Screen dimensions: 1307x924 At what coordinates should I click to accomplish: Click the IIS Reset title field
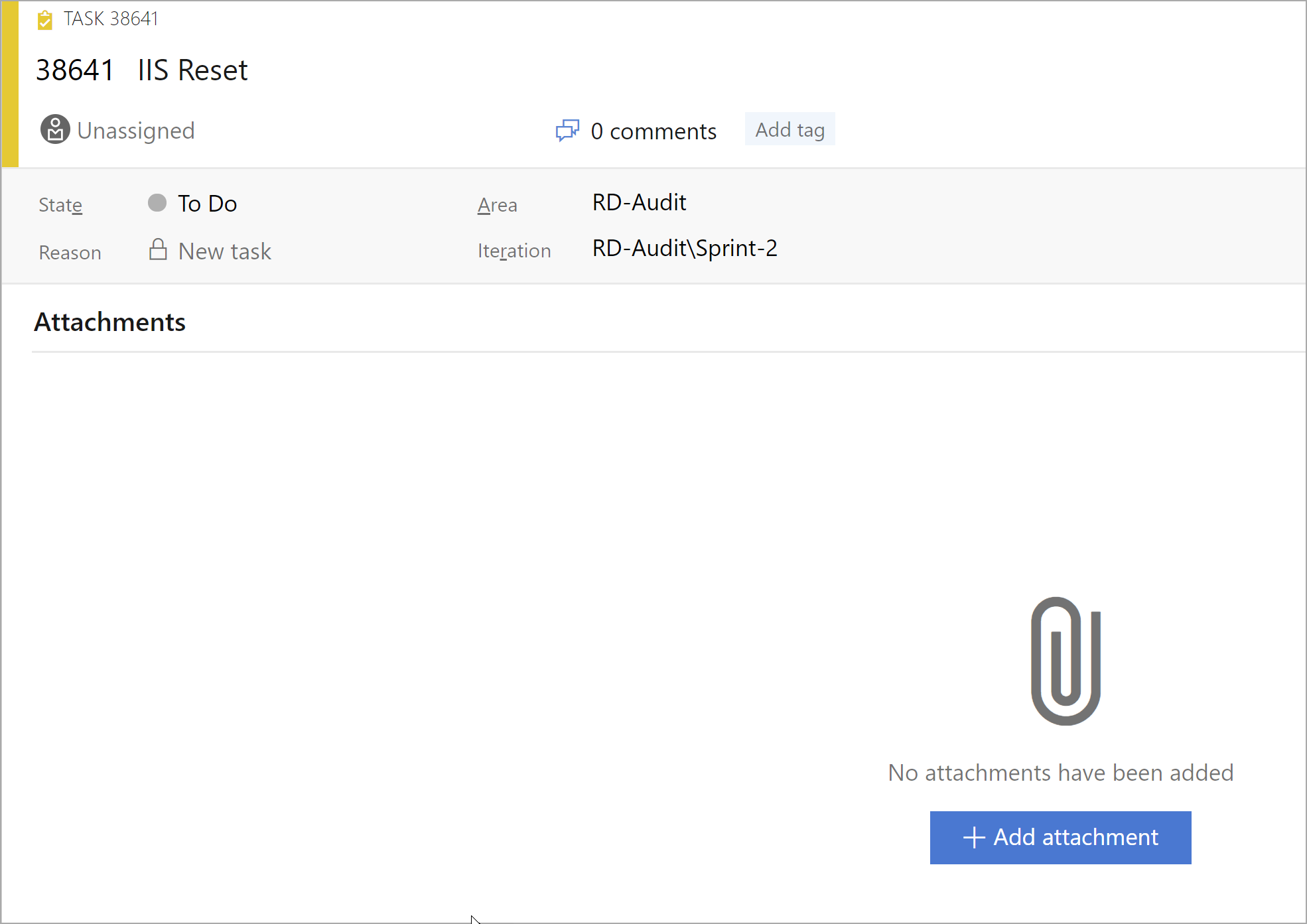[x=192, y=70]
